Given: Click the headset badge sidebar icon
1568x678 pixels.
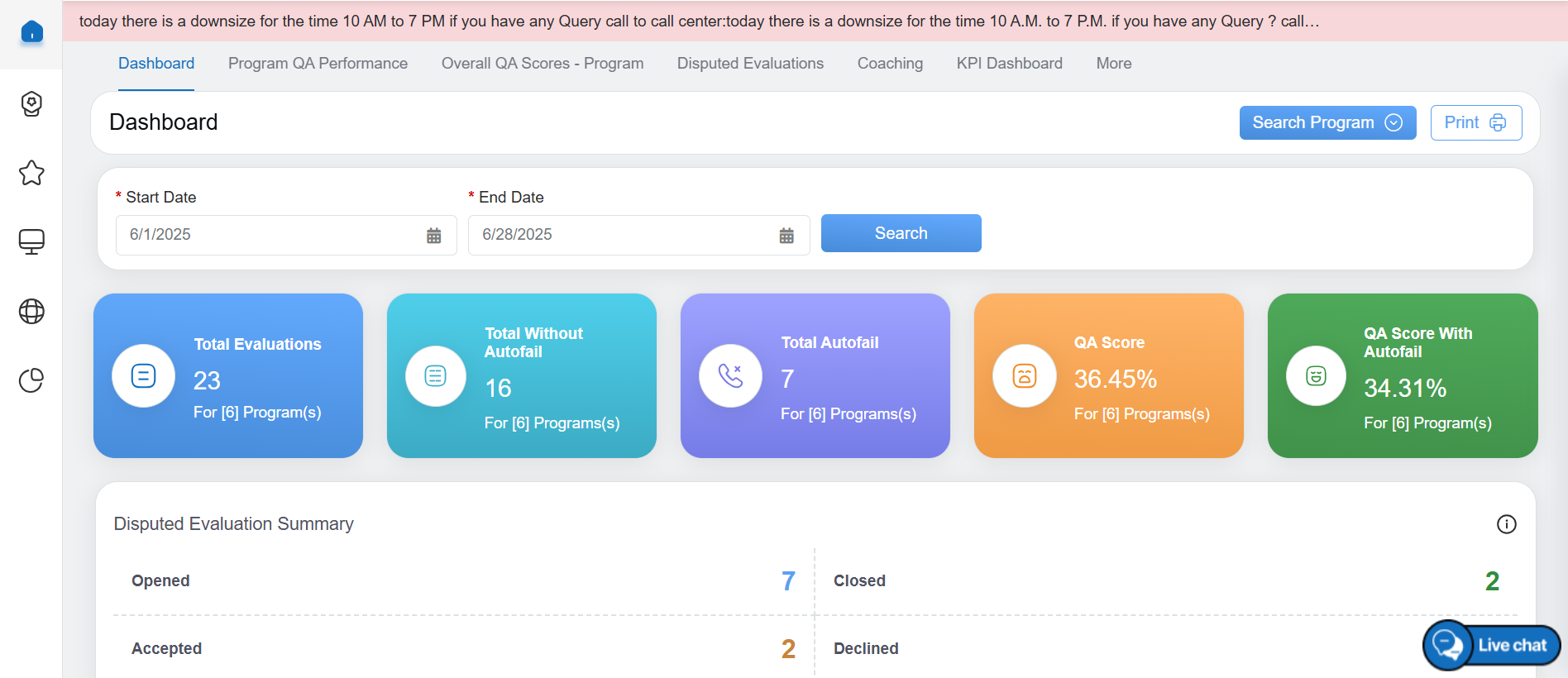Looking at the screenshot, I should pos(31,104).
